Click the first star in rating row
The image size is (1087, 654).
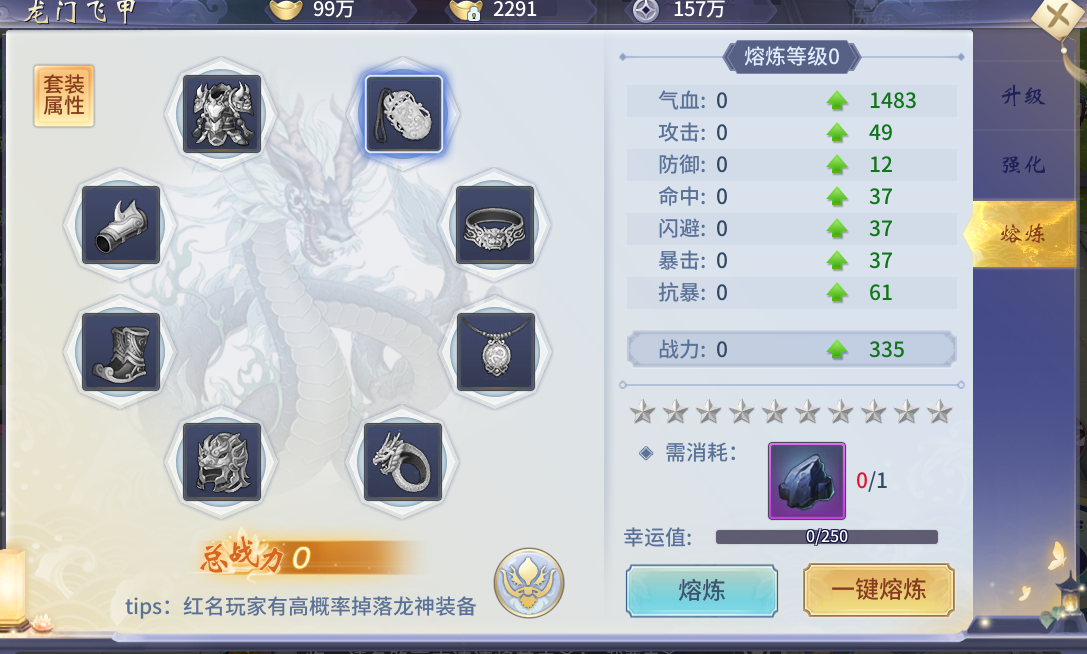click(x=643, y=412)
